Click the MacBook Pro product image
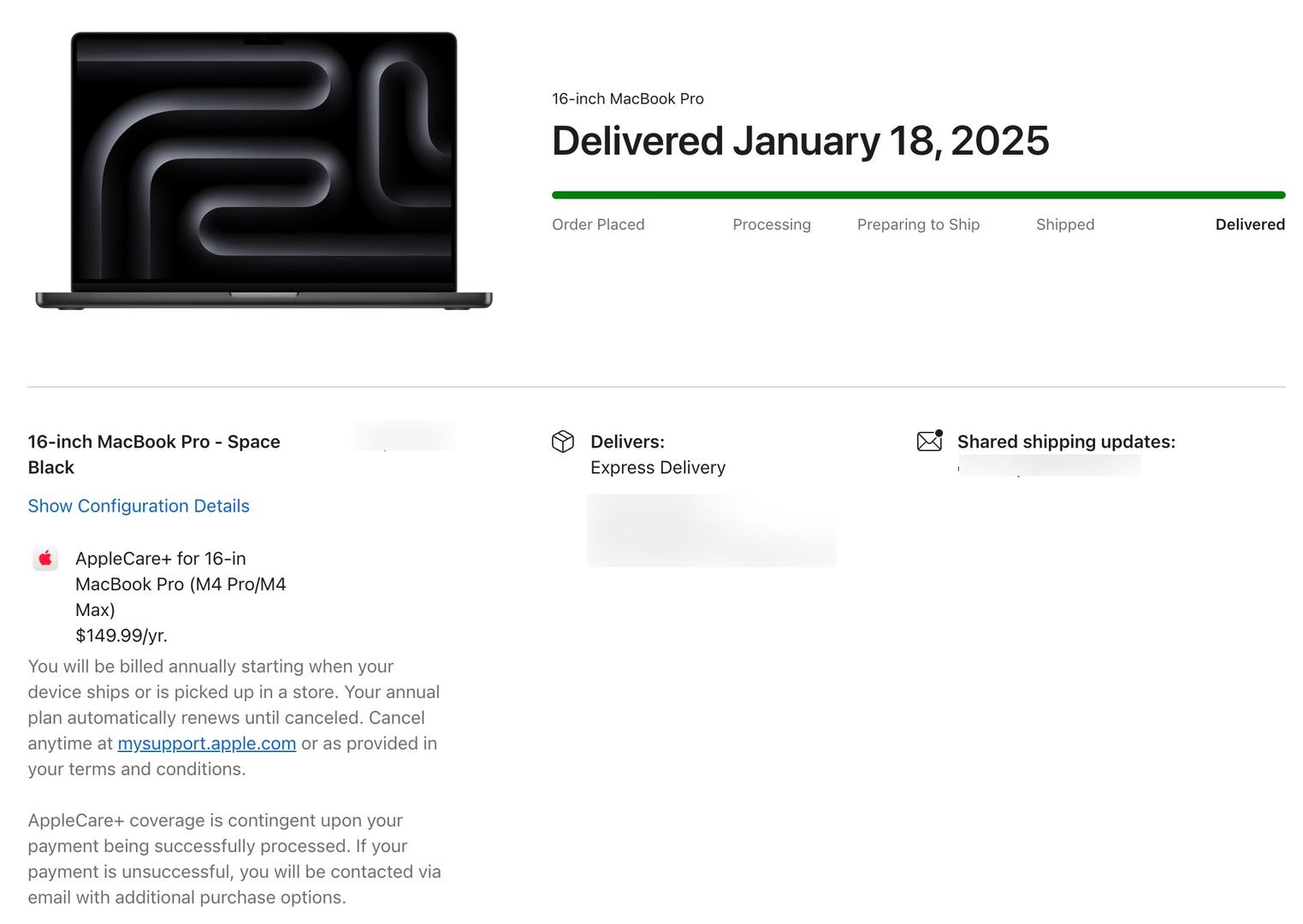The width and height of the screenshot is (1303, 924). click(264, 170)
